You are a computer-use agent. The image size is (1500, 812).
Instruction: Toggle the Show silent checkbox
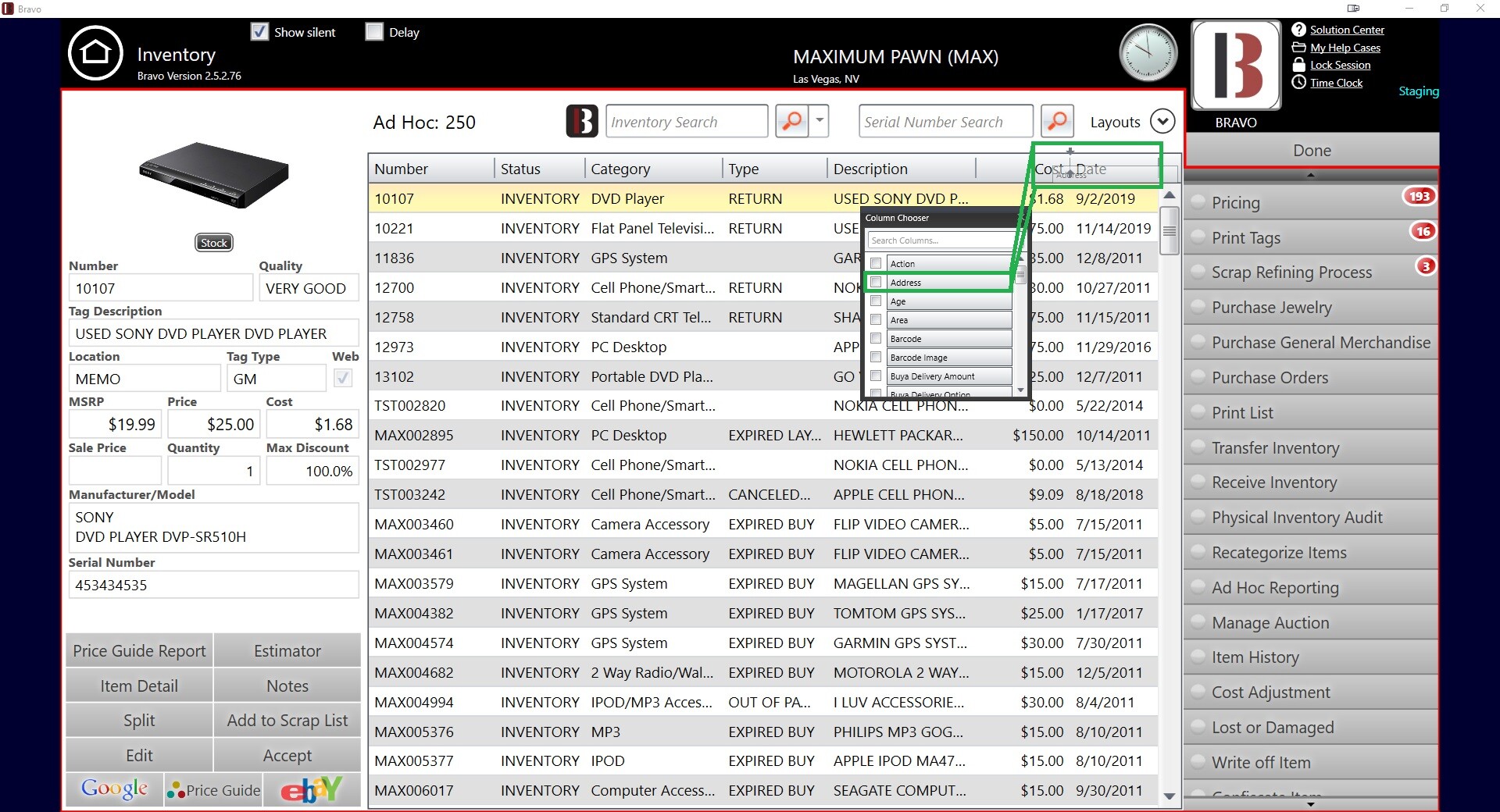tap(259, 32)
